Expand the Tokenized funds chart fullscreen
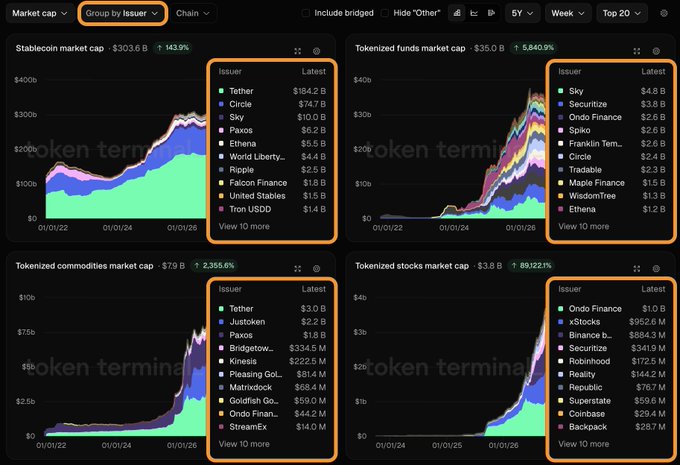The image size is (680, 465). pyautogui.click(x=637, y=51)
